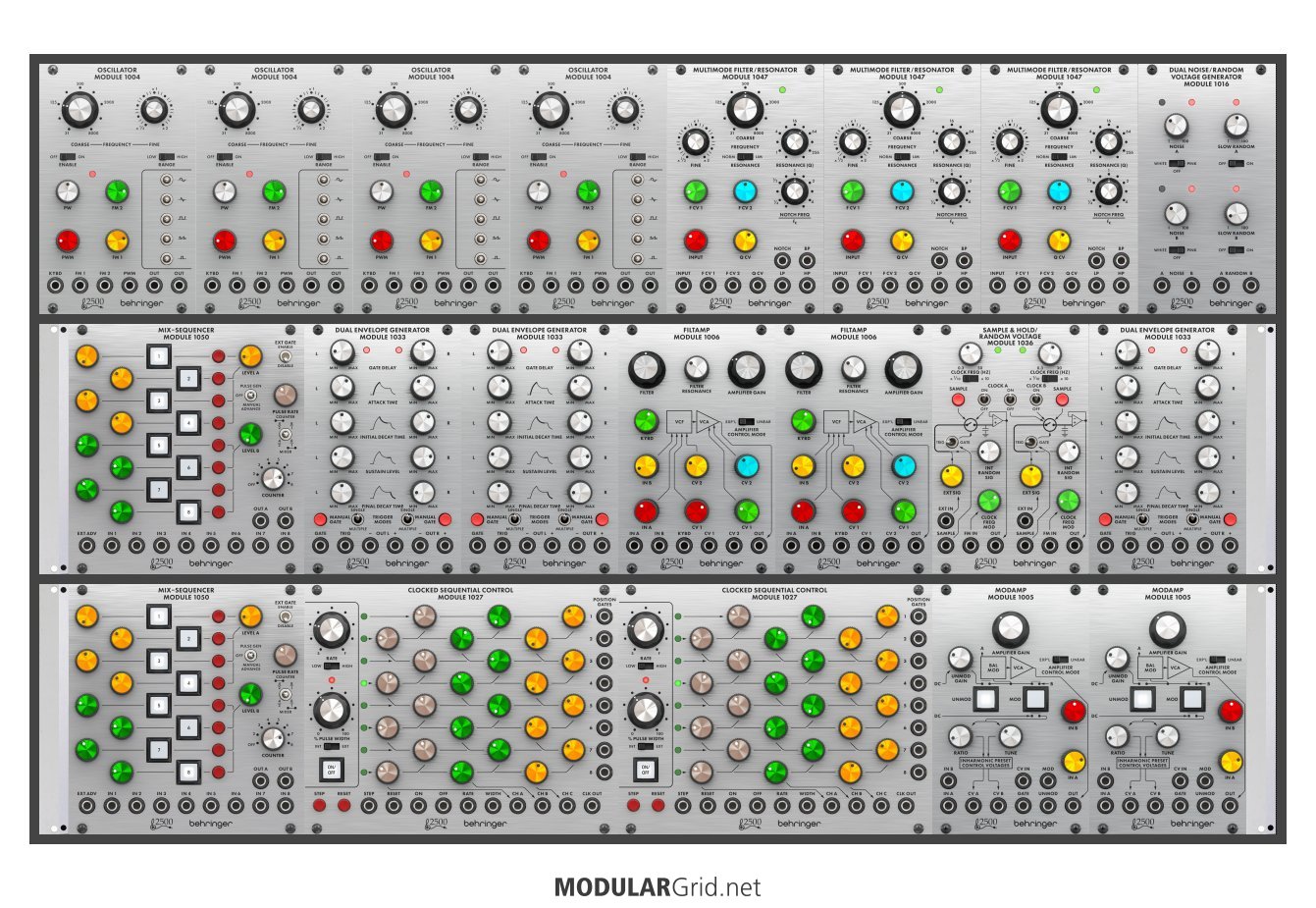Screen dimensions: 1316x908
Task: Flip the RATE low/high switch on the left Clocked Sequential Control
Action: click(331, 666)
